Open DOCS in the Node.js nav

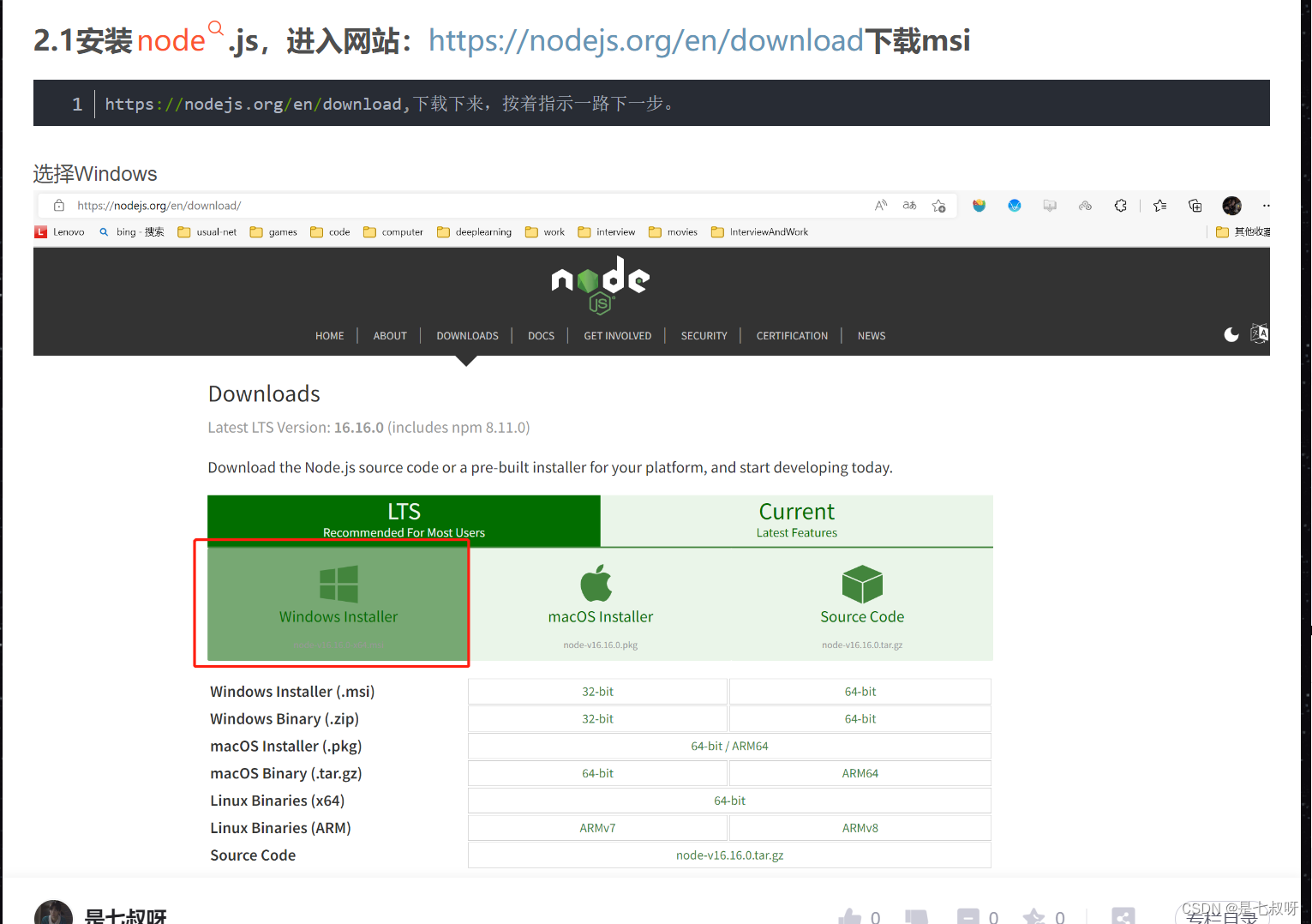point(541,336)
